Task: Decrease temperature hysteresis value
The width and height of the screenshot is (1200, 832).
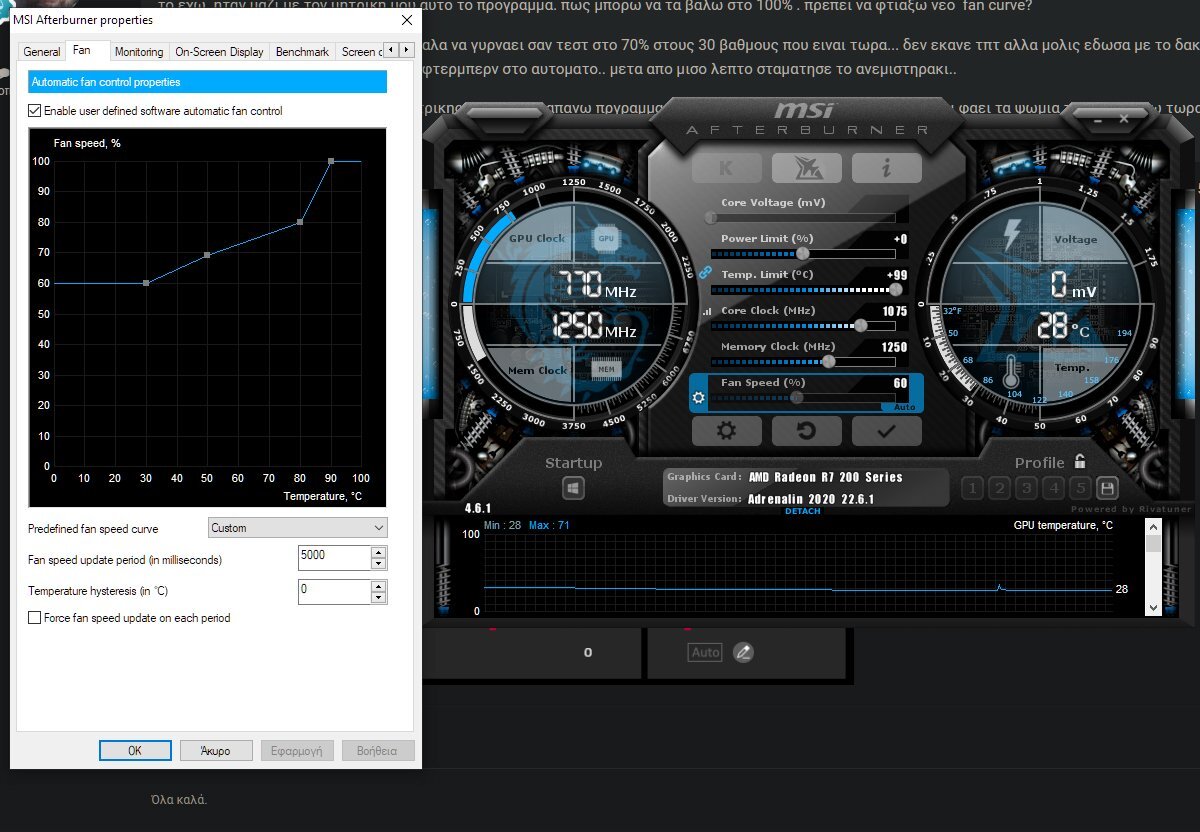Action: [x=378, y=597]
